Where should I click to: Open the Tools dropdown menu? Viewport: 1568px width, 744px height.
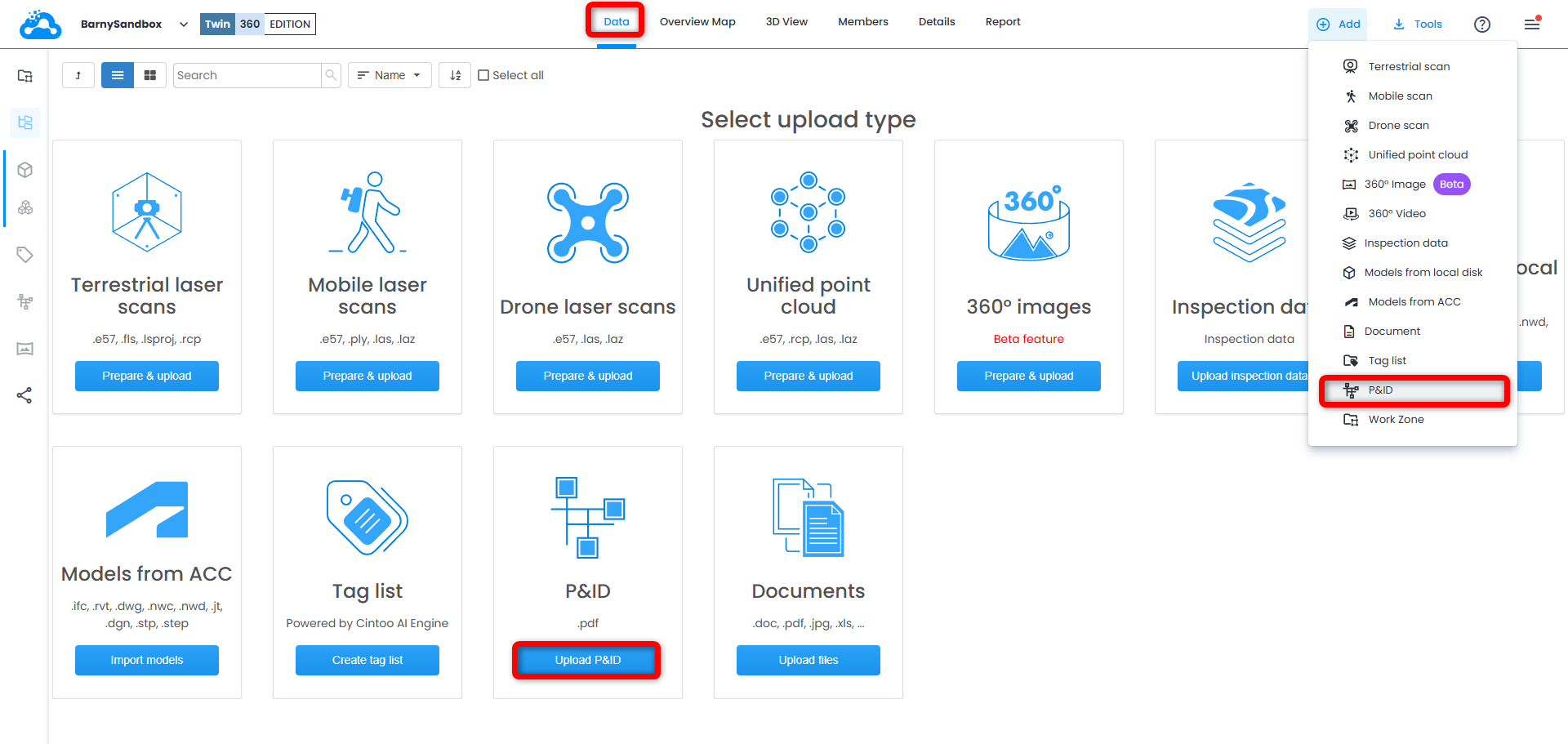tap(1418, 25)
